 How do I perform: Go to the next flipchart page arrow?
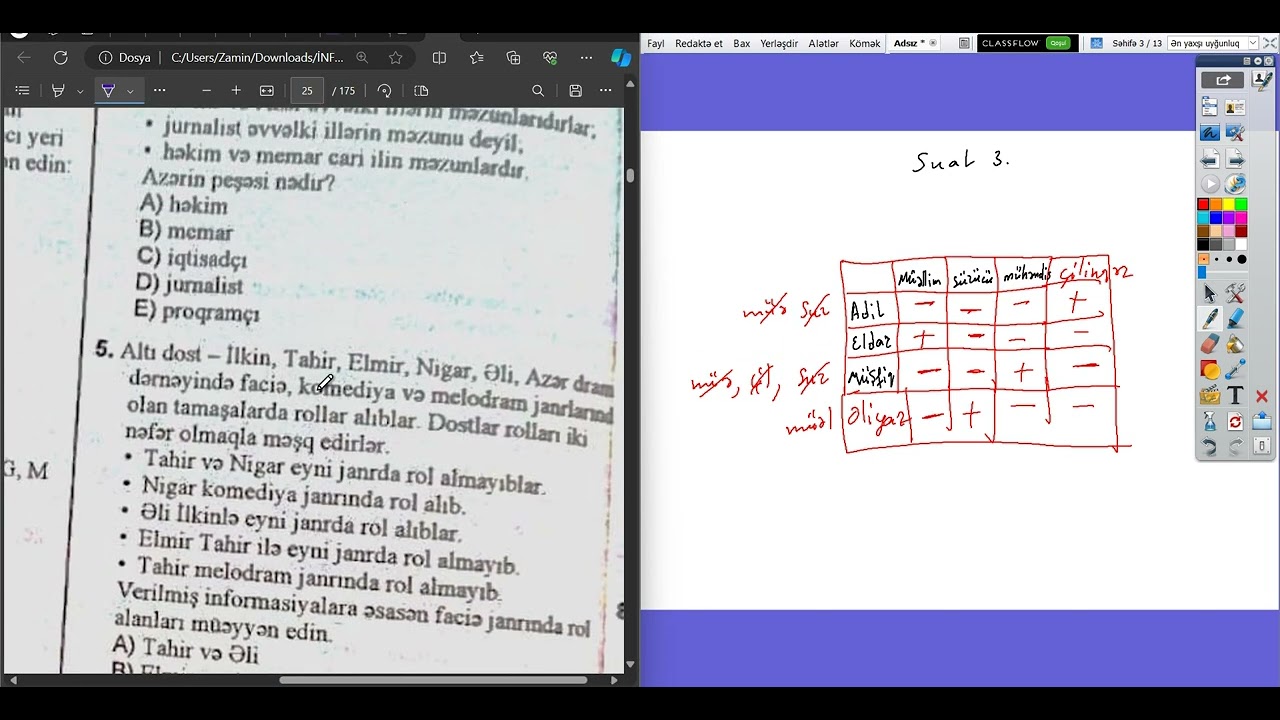click(1235, 158)
